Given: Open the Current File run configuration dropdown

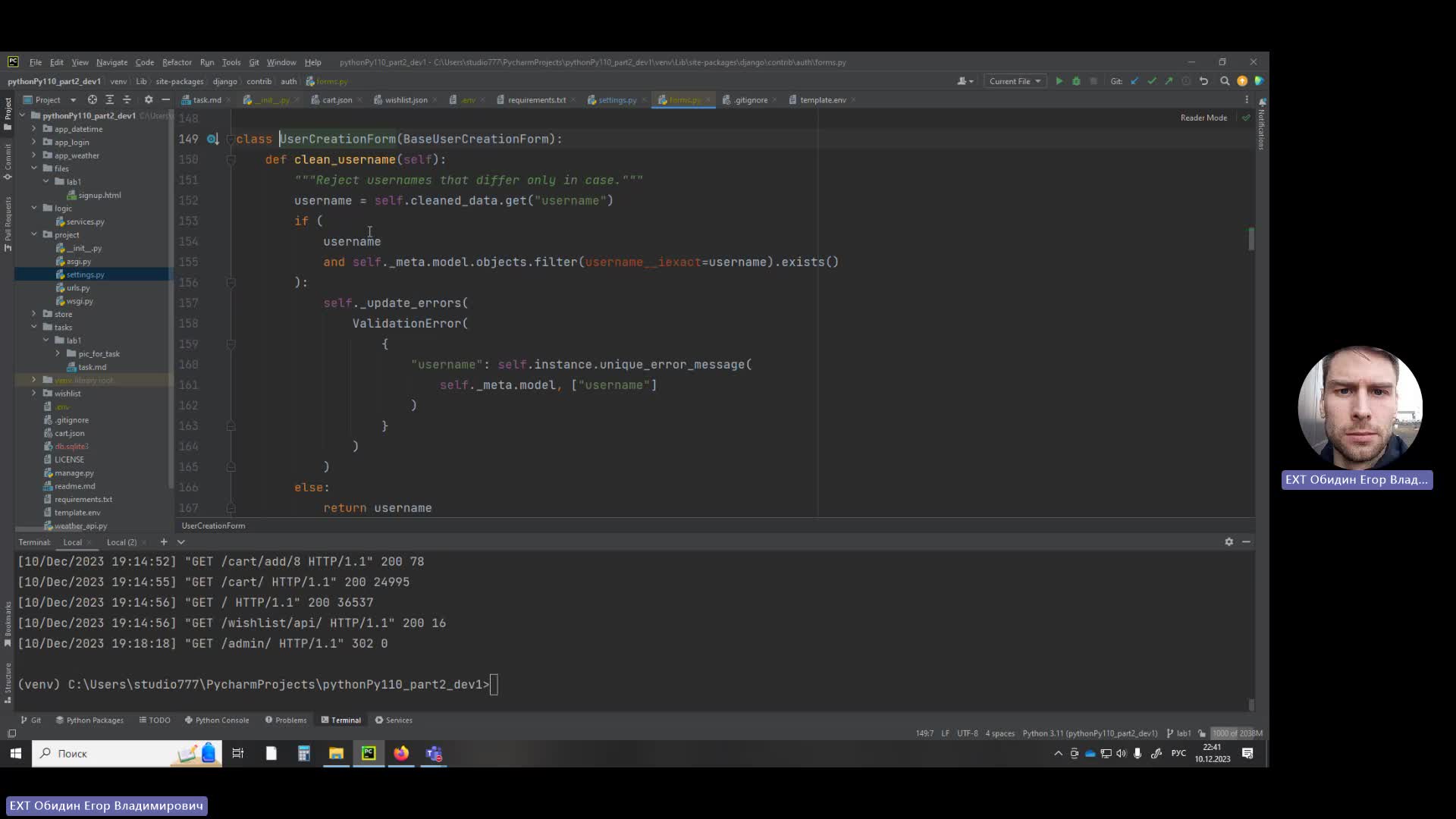Looking at the screenshot, I should click(x=1015, y=81).
